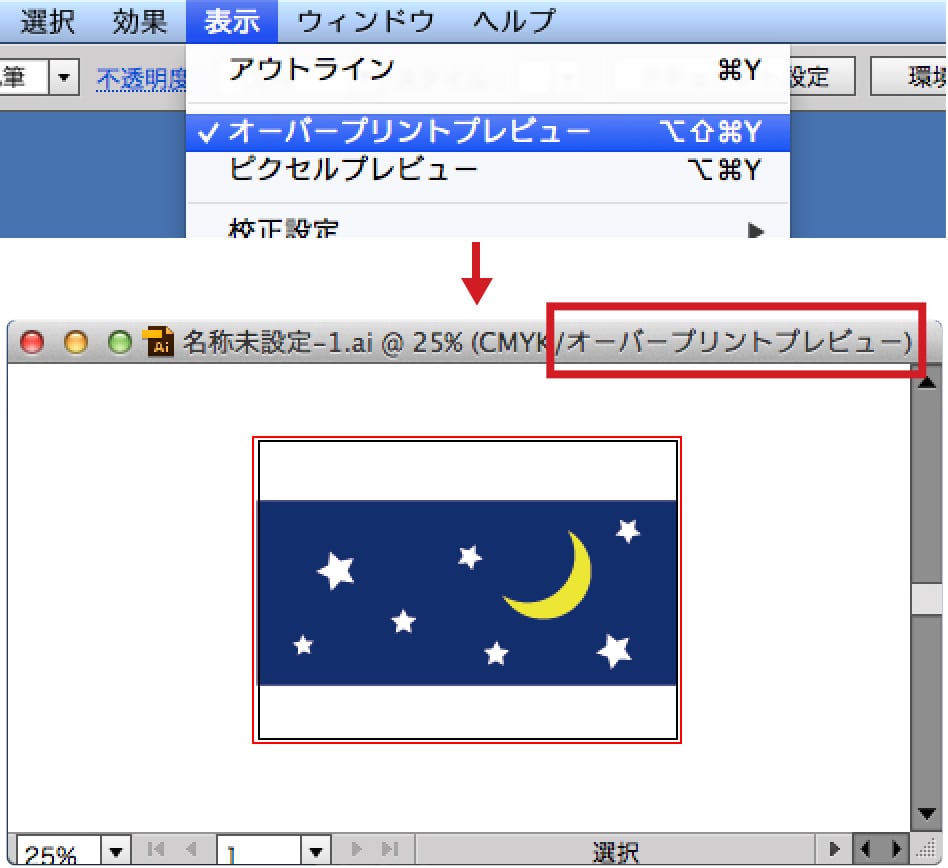
Task: Open the artboard number dropdown
Action: [x=316, y=852]
